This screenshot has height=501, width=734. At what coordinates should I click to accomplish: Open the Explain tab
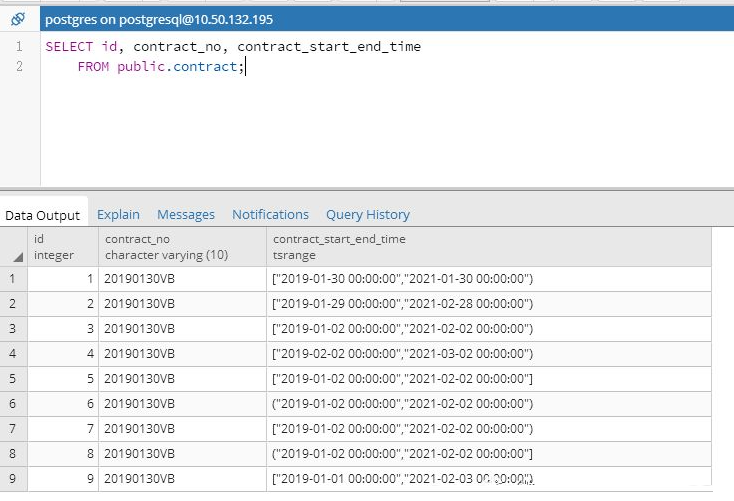(x=118, y=214)
